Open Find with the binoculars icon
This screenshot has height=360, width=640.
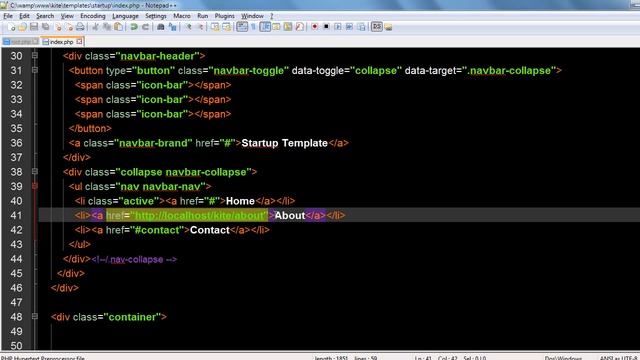pyautogui.click(x=161, y=27)
